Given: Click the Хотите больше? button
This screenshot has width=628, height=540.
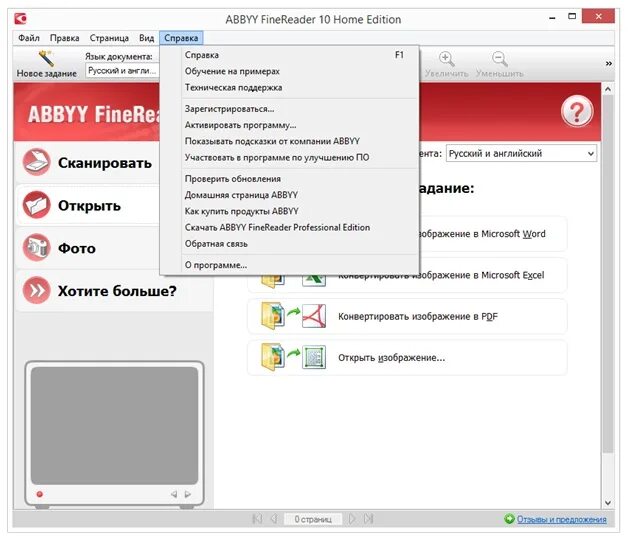Looking at the screenshot, I should (x=115, y=291).
